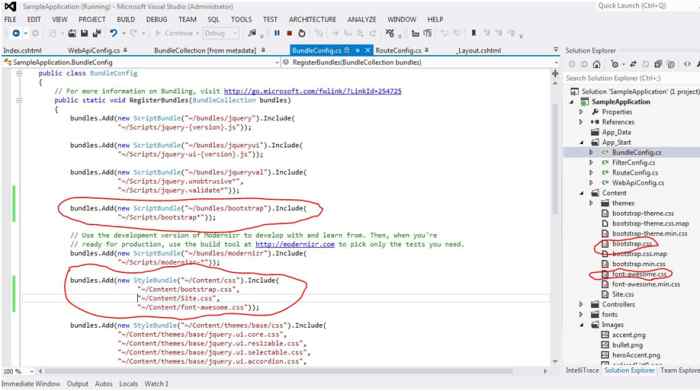Toggle the pin on the RouteConfig.cs tab
Screen dimensions: 700x391
427,50
